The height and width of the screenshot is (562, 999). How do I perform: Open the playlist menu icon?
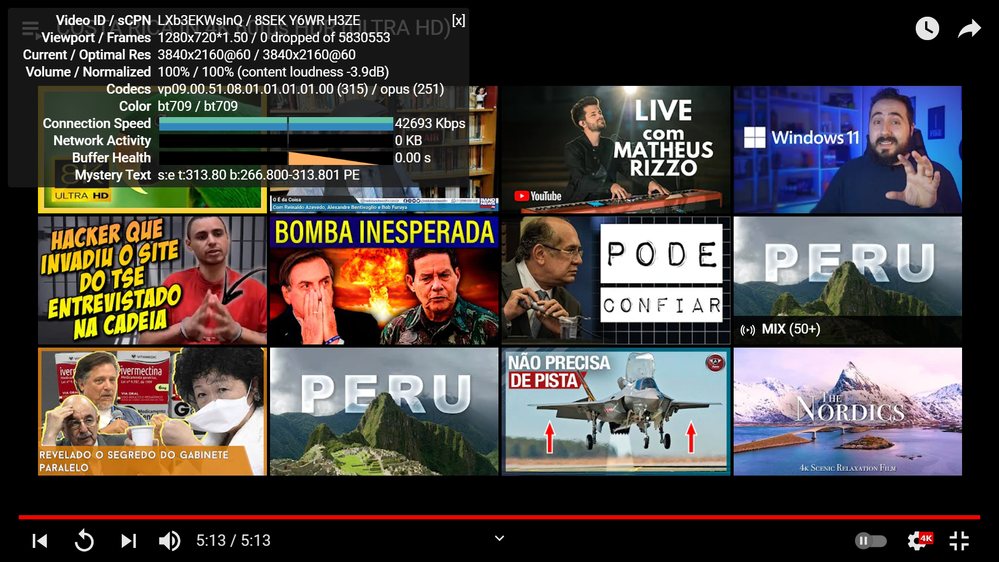[30, 28]
